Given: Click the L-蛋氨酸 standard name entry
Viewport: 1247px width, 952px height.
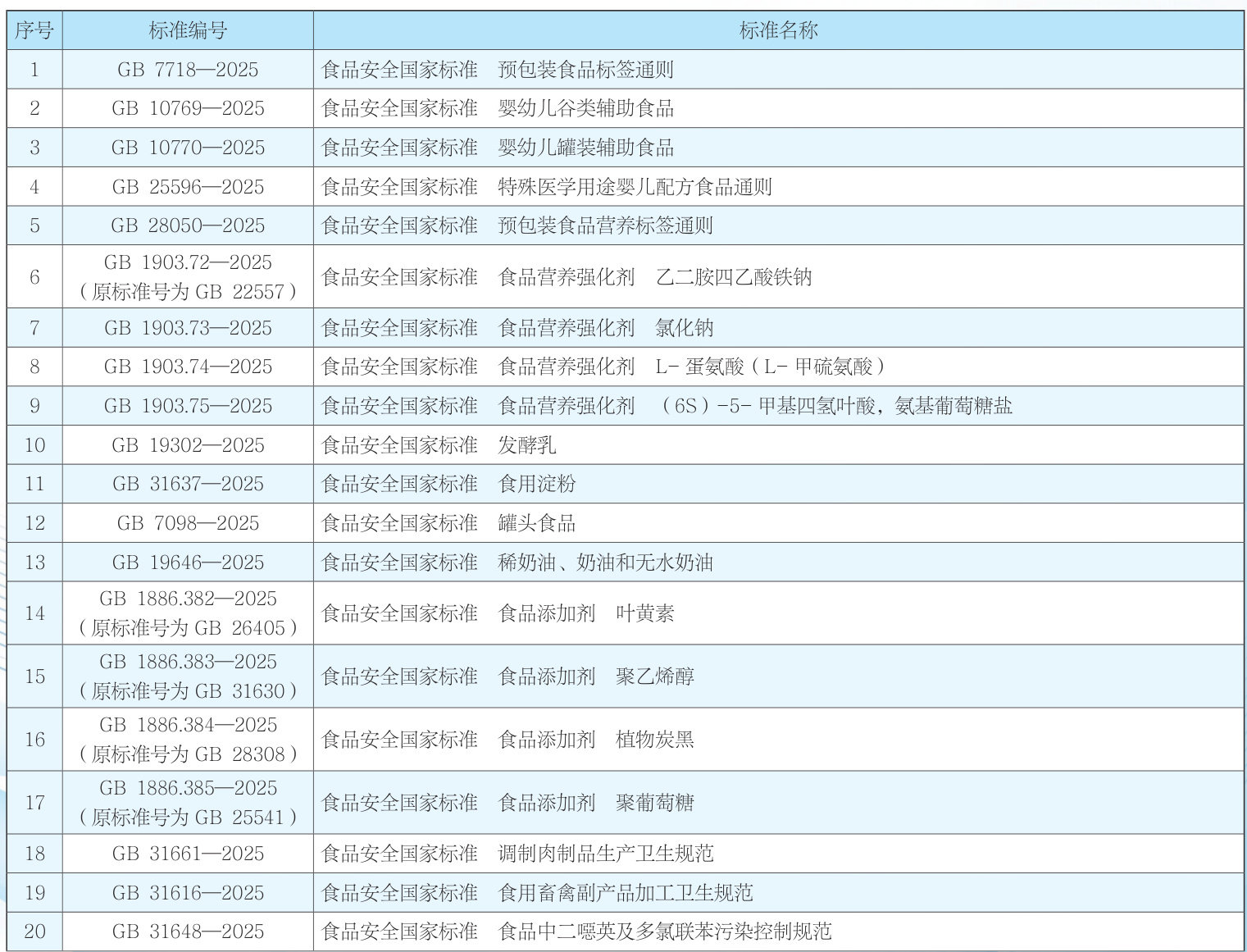Looking at the screenshot, I should coord(769,367).
